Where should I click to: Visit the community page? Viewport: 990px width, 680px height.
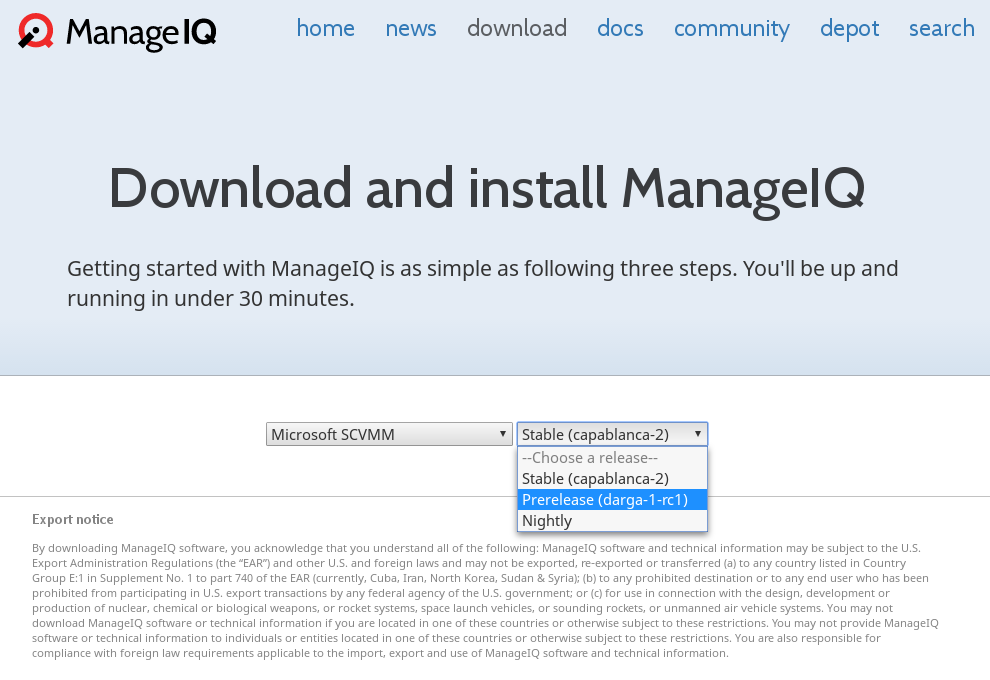tap(731, 28)
